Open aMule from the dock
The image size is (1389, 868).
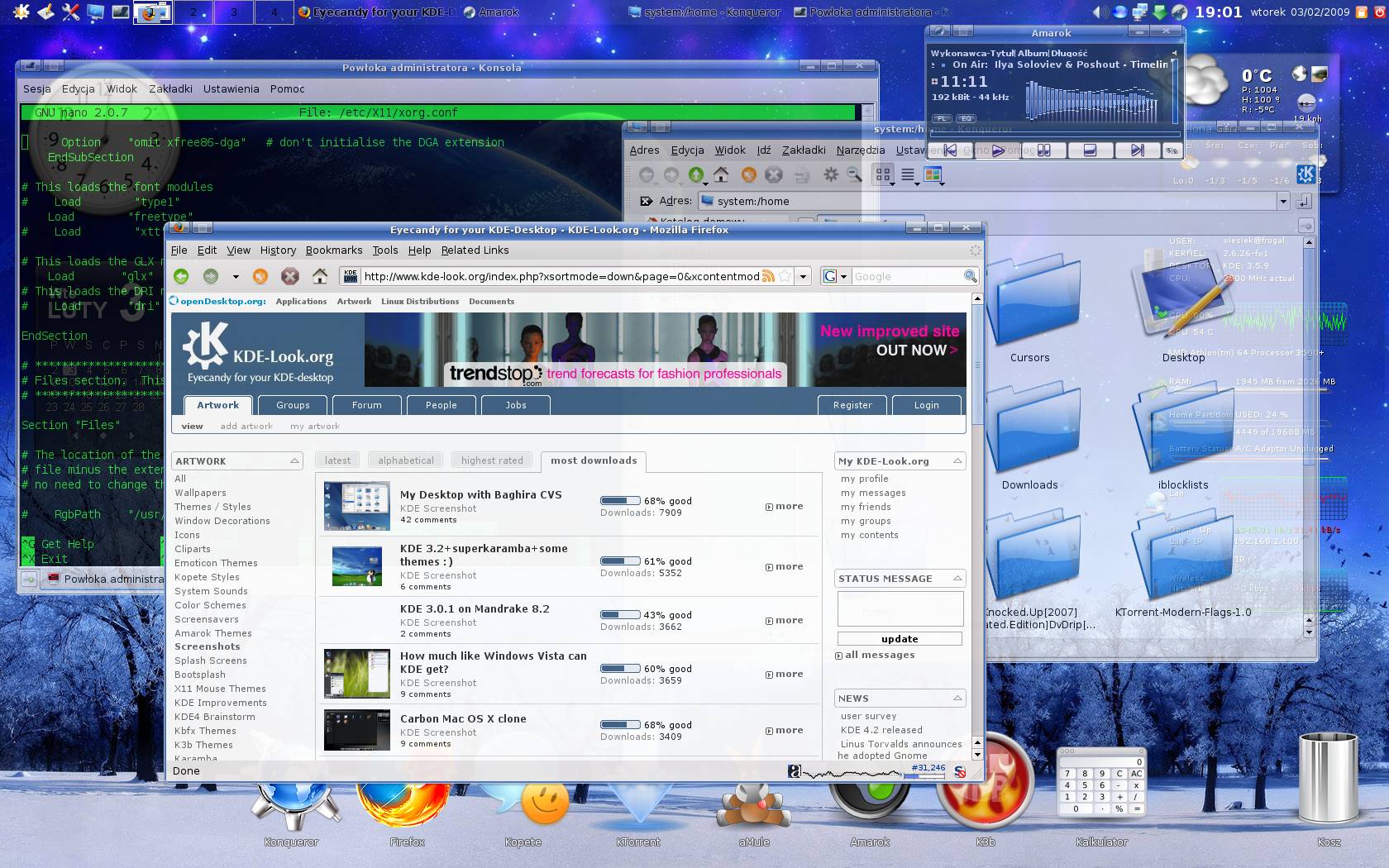click(754, 808)
